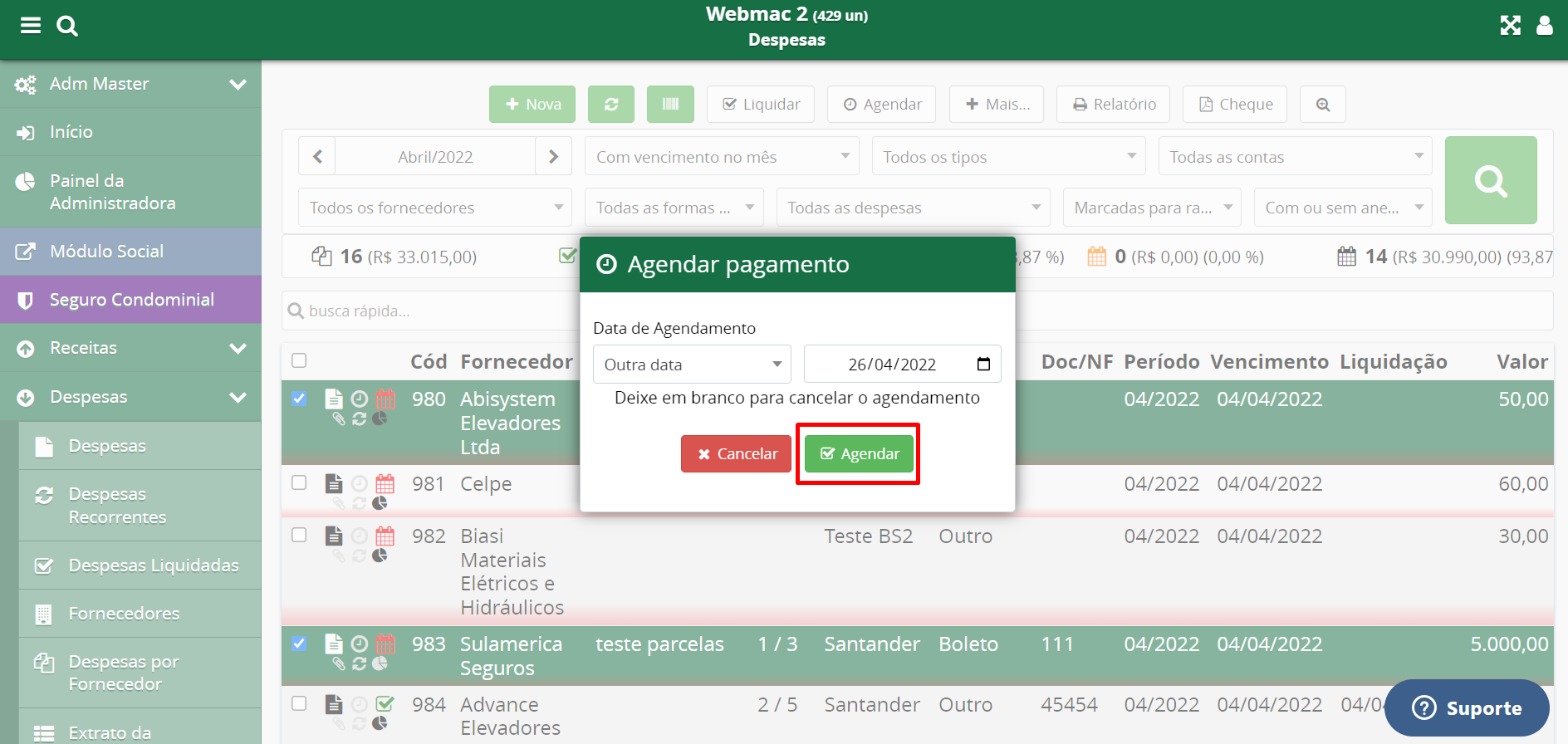Open the Todas as formas dropdown
Viewport: 1568px width, 744px height.
[x=674, y=207]
